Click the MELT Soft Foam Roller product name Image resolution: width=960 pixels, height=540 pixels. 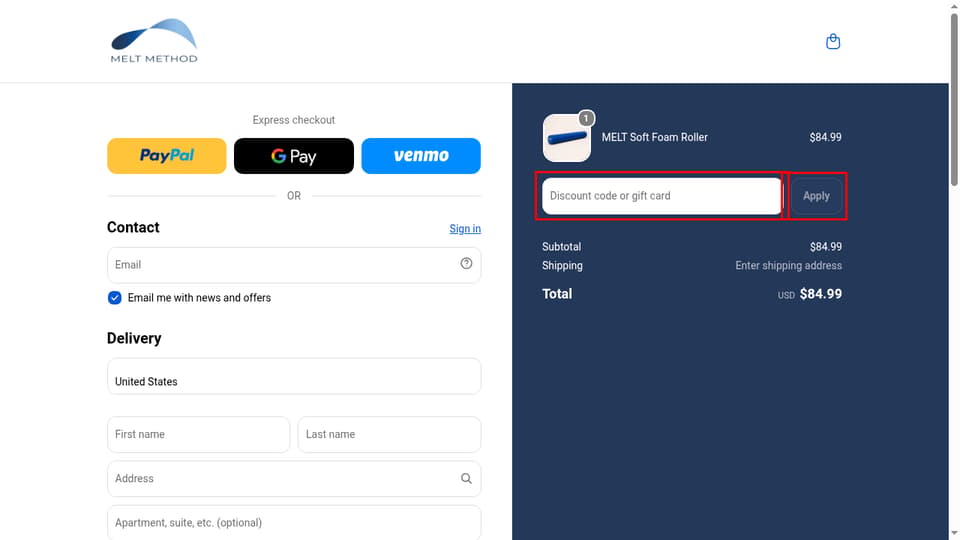[x=654, y=137]
